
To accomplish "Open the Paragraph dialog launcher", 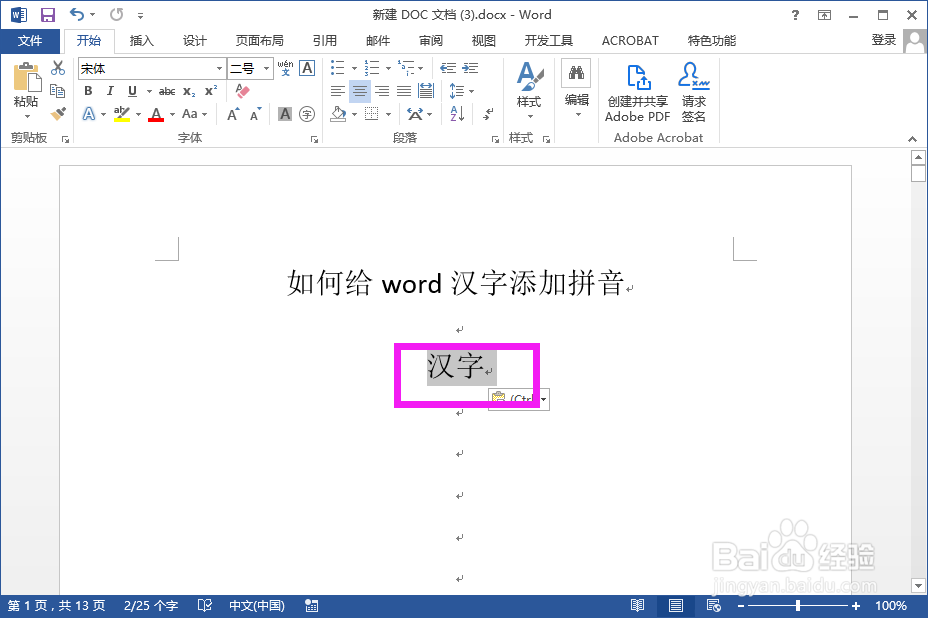I will point(495,140).
